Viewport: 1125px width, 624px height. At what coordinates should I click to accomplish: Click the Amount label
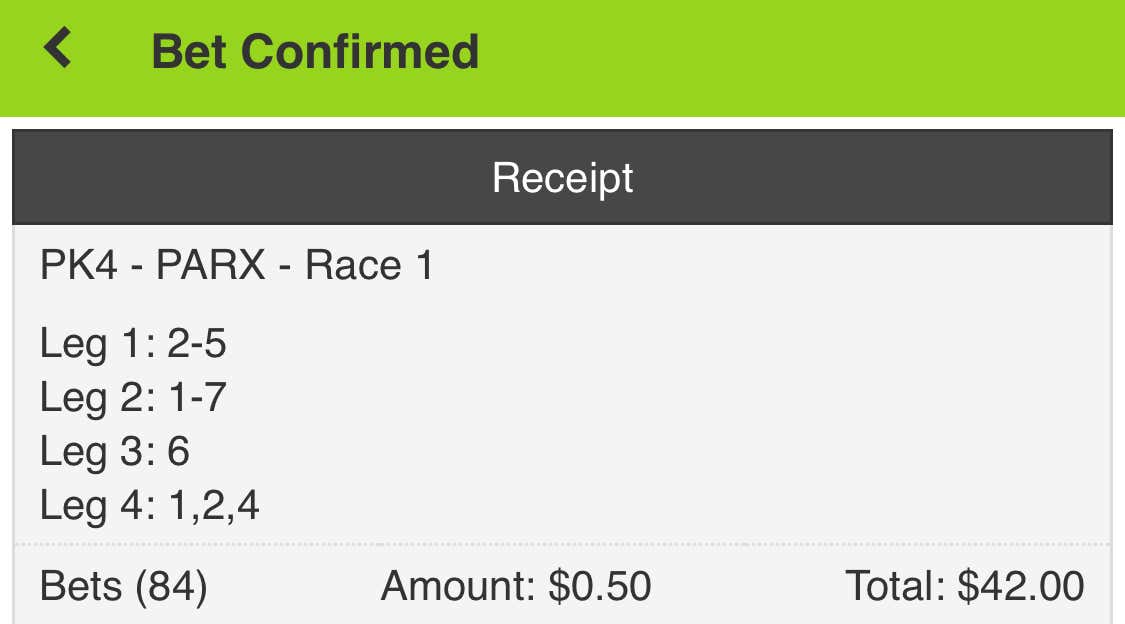point(459,586)
